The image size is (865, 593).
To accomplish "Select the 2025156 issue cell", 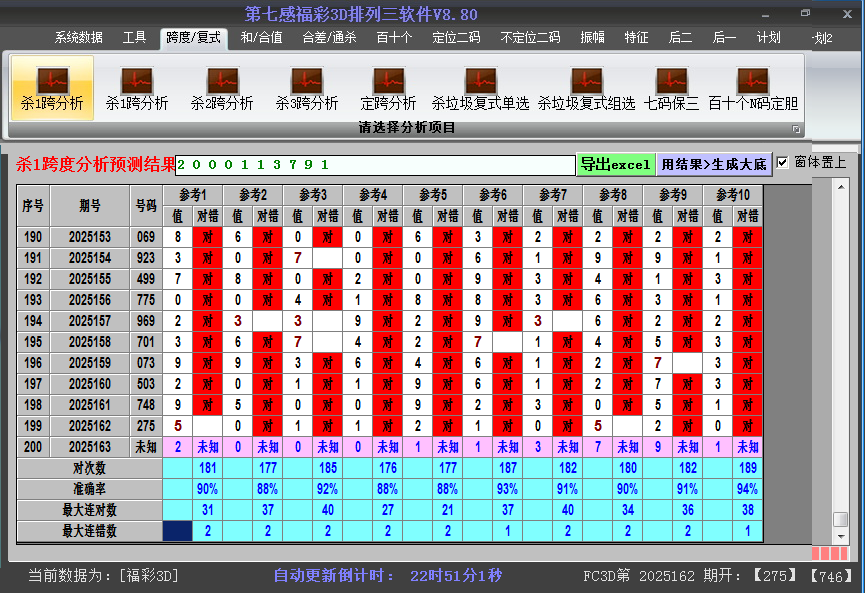I will click(x=90, y=300).
